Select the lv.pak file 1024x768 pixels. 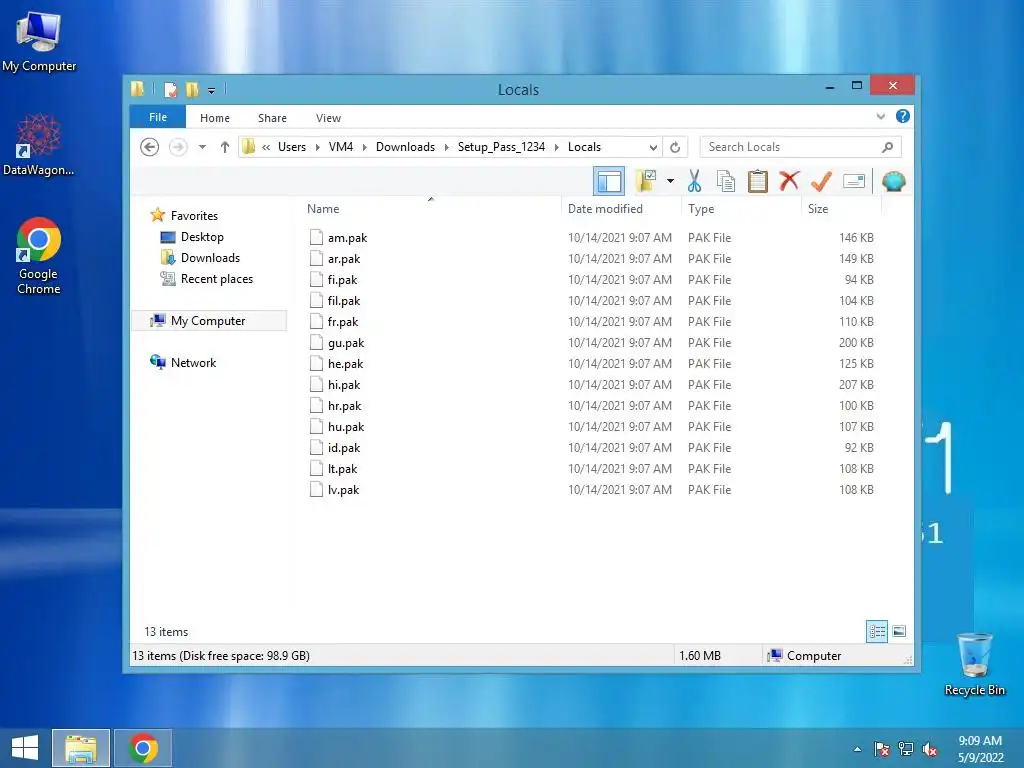coord(343,490)
